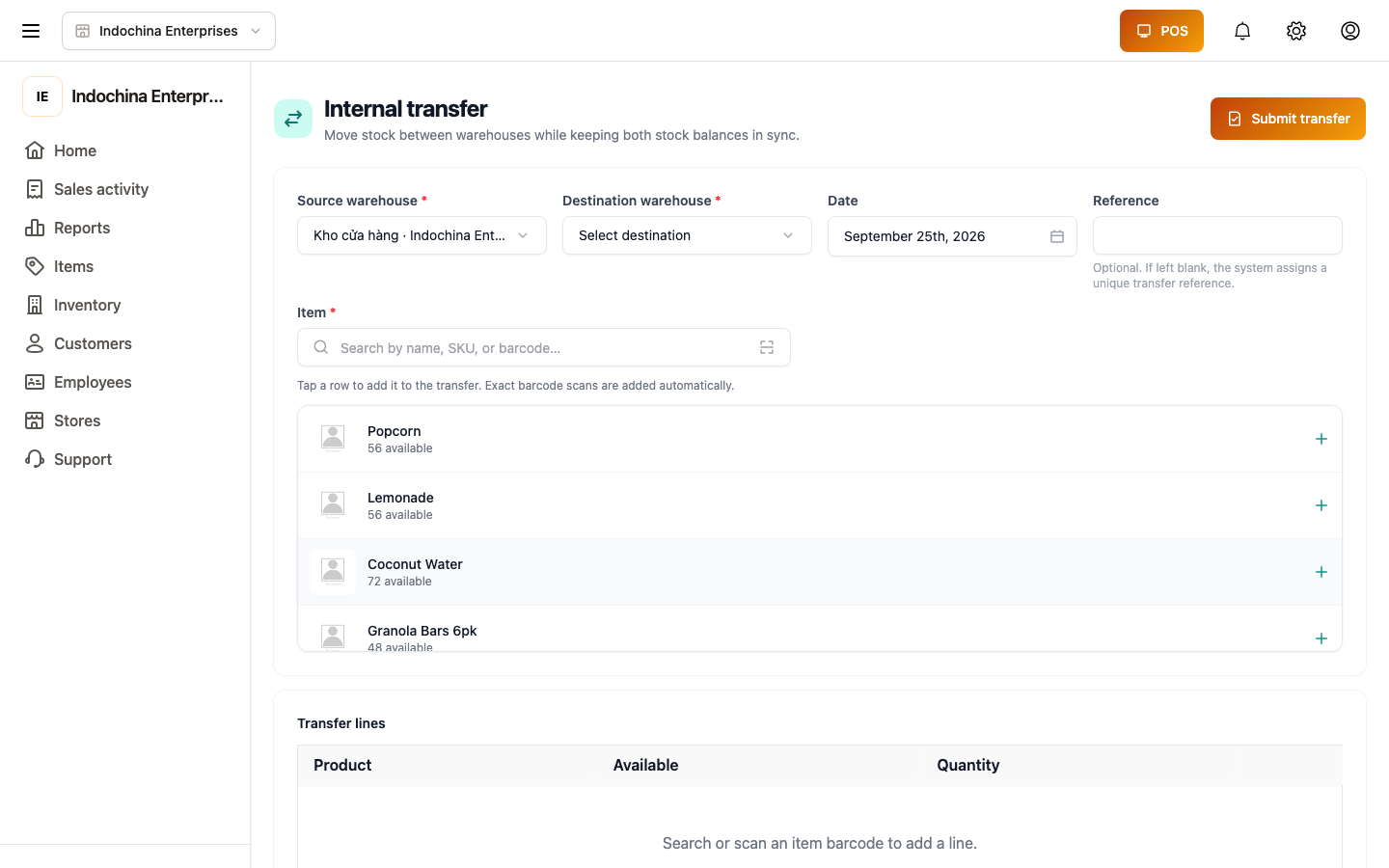
Task: Open notifications bell
Action: tap(1242, 31)
